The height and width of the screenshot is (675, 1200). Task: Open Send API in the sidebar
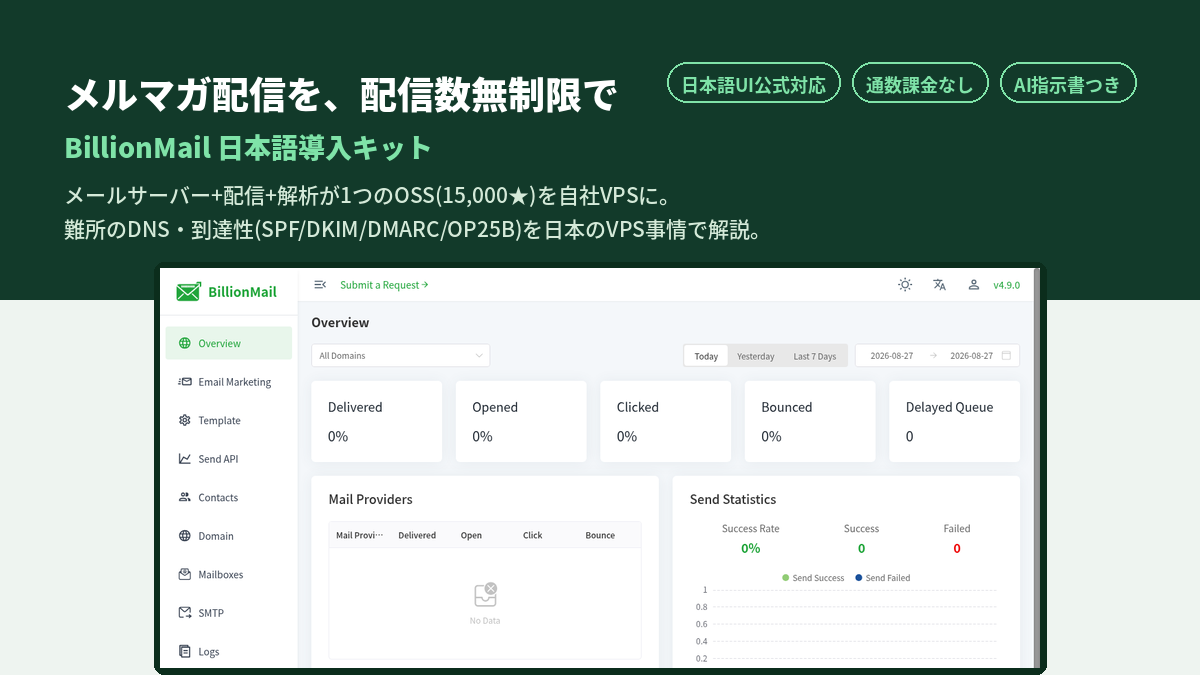point(229,459)
